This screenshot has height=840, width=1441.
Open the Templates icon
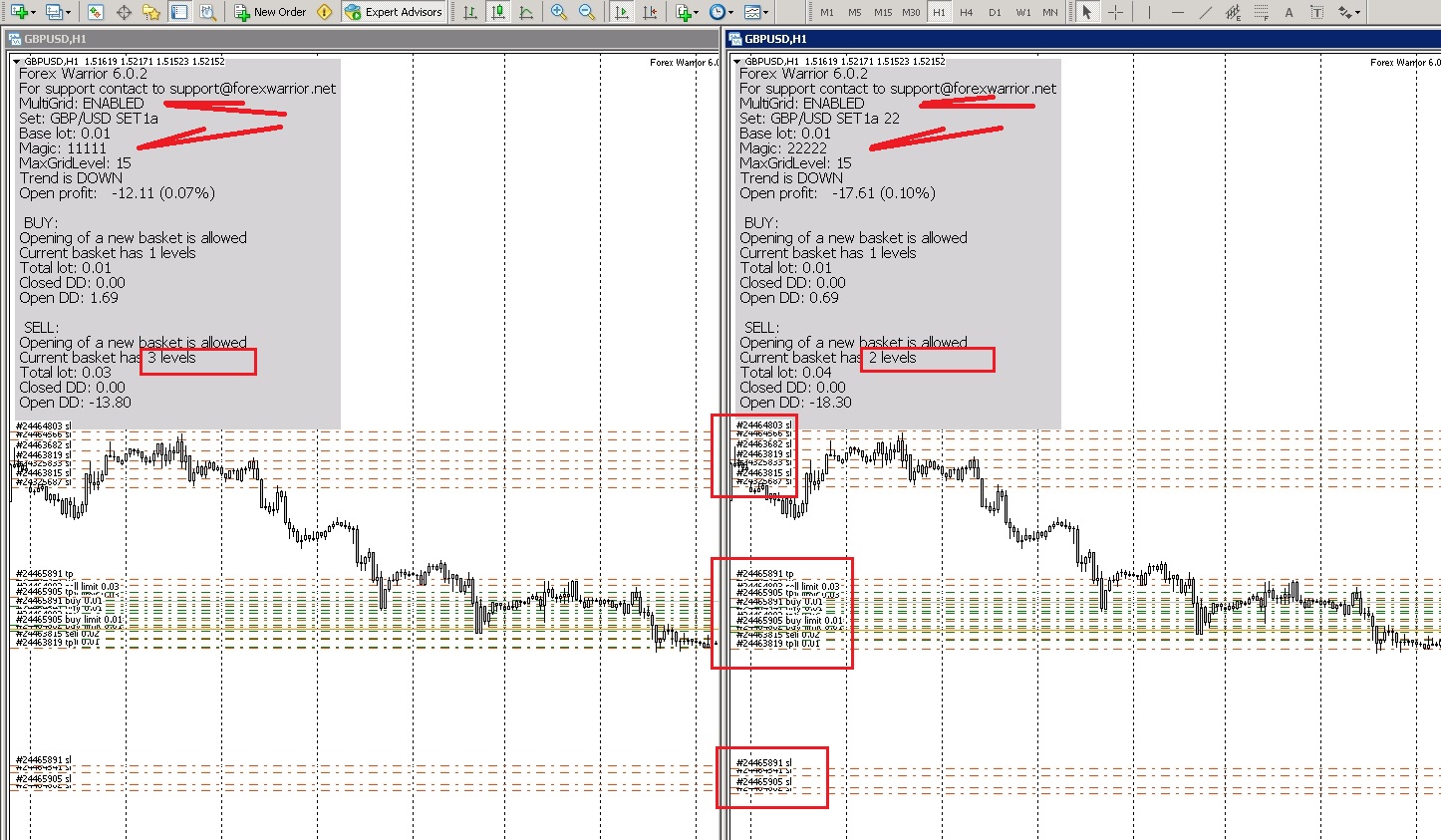(752, 12)
